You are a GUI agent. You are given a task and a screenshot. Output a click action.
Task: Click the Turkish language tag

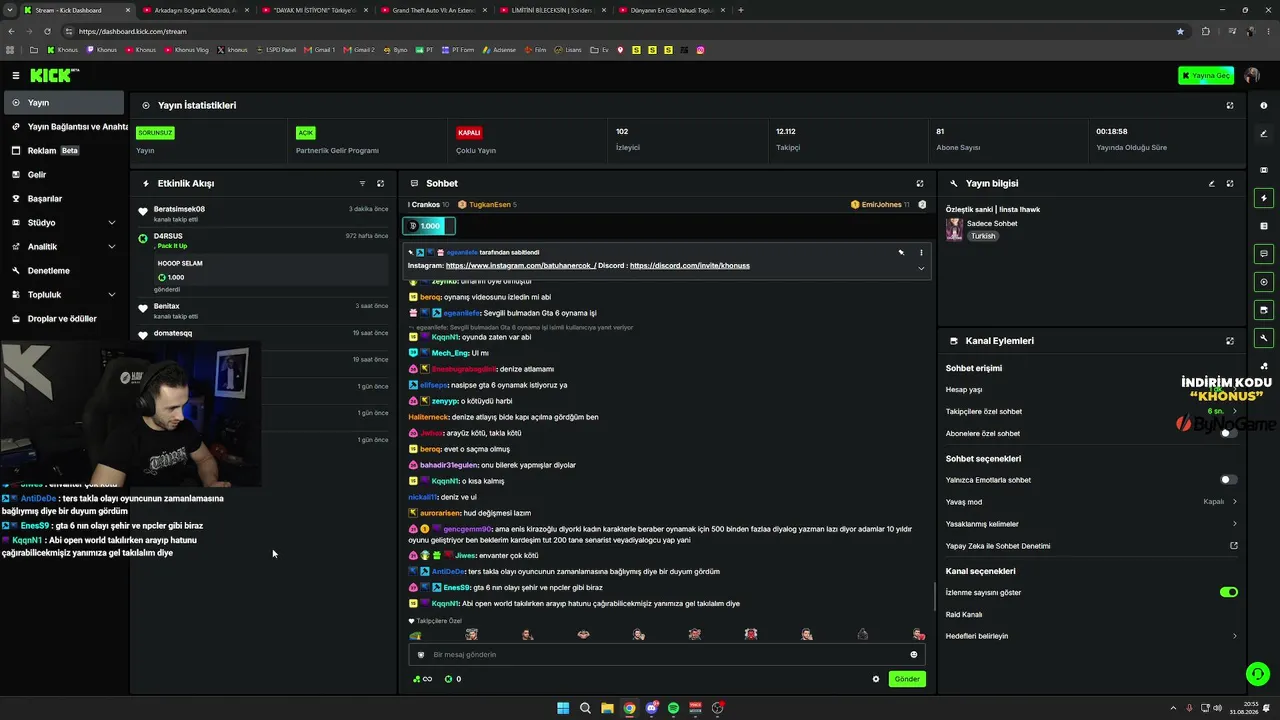pos(983,236)
